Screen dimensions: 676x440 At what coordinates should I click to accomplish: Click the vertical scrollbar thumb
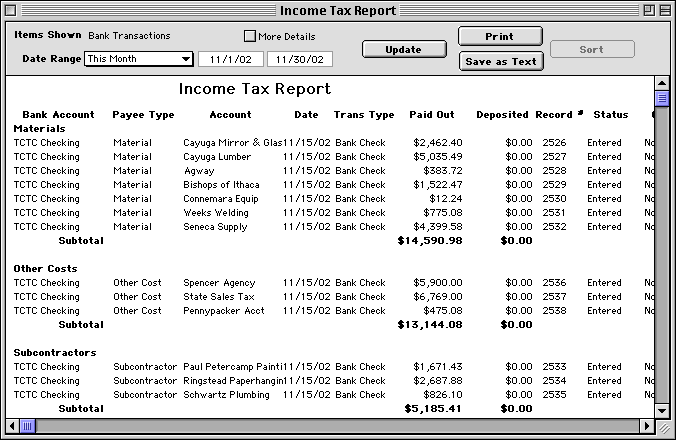tap(661, 98)
